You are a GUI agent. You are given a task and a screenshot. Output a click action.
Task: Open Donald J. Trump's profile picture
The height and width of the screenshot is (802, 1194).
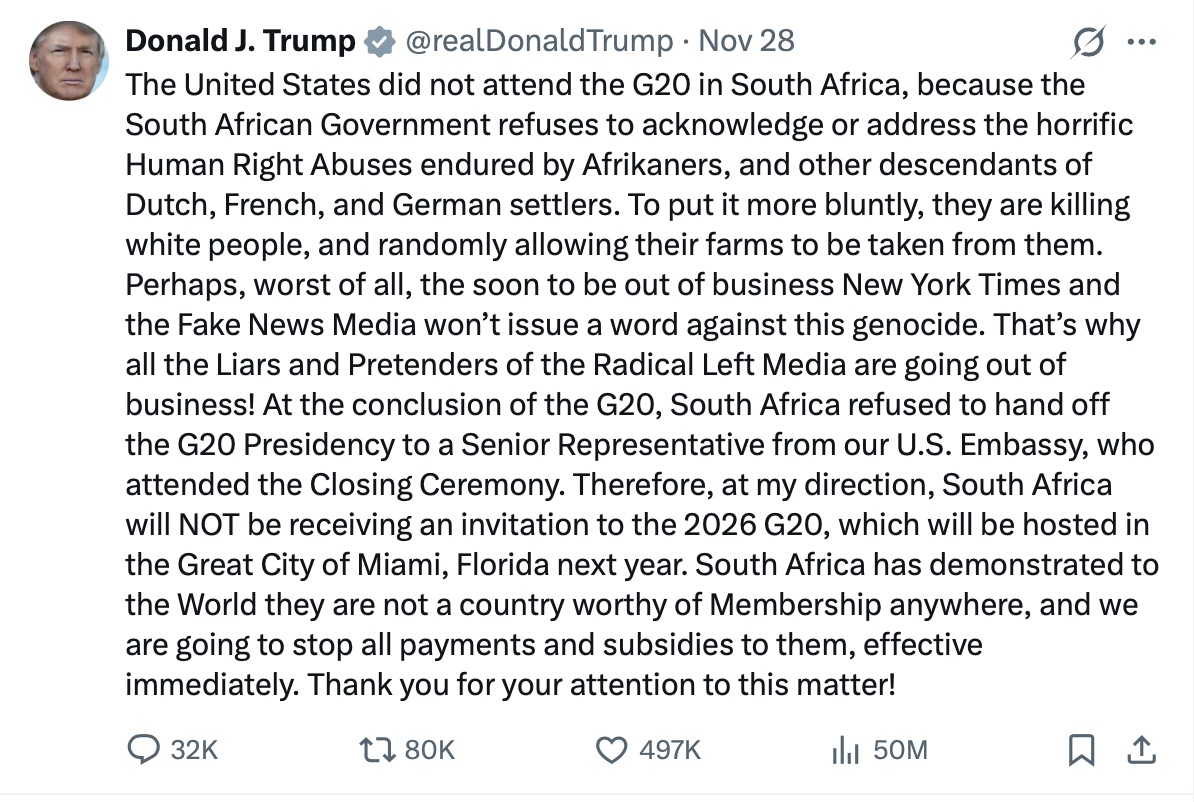[69, 59]
